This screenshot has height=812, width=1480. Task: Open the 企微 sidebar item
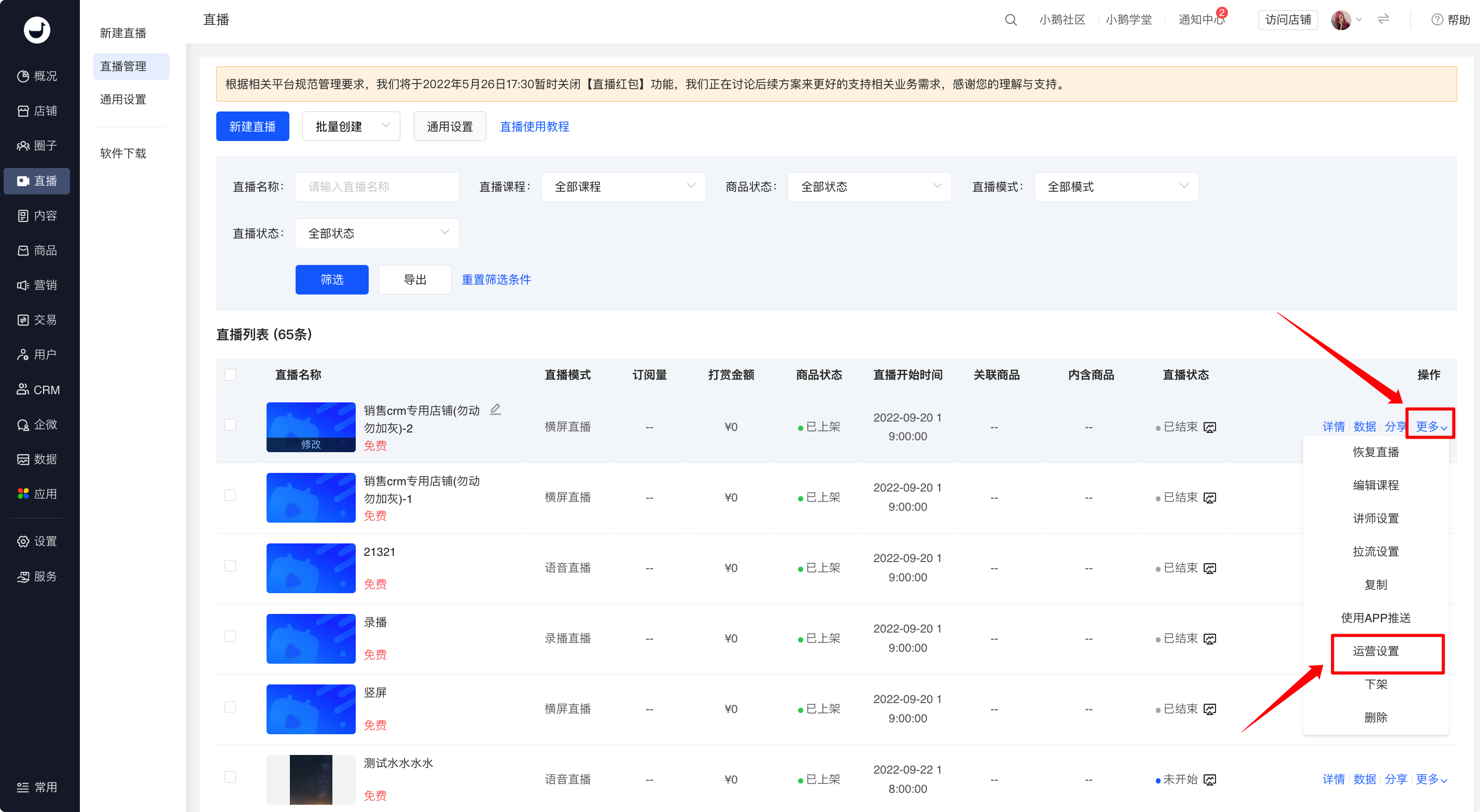tap(37, 424)
